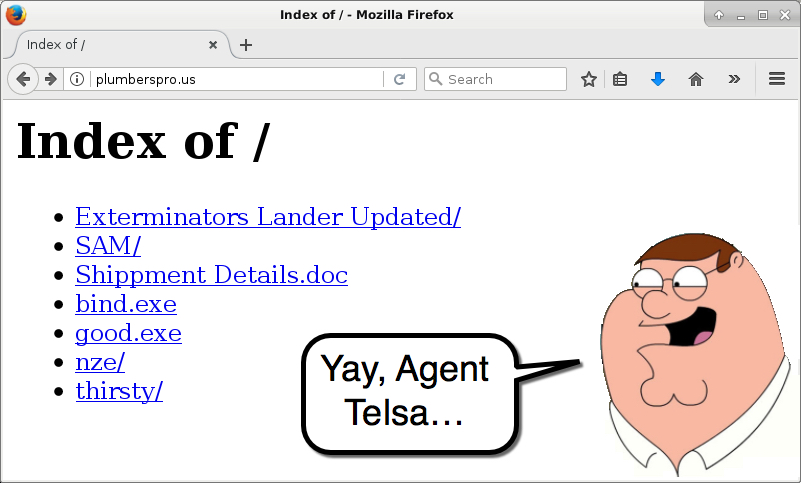The image size is (801, 483).
Task: Go to the home page icon
Action: pyautogui.click(x=696, y=79)
